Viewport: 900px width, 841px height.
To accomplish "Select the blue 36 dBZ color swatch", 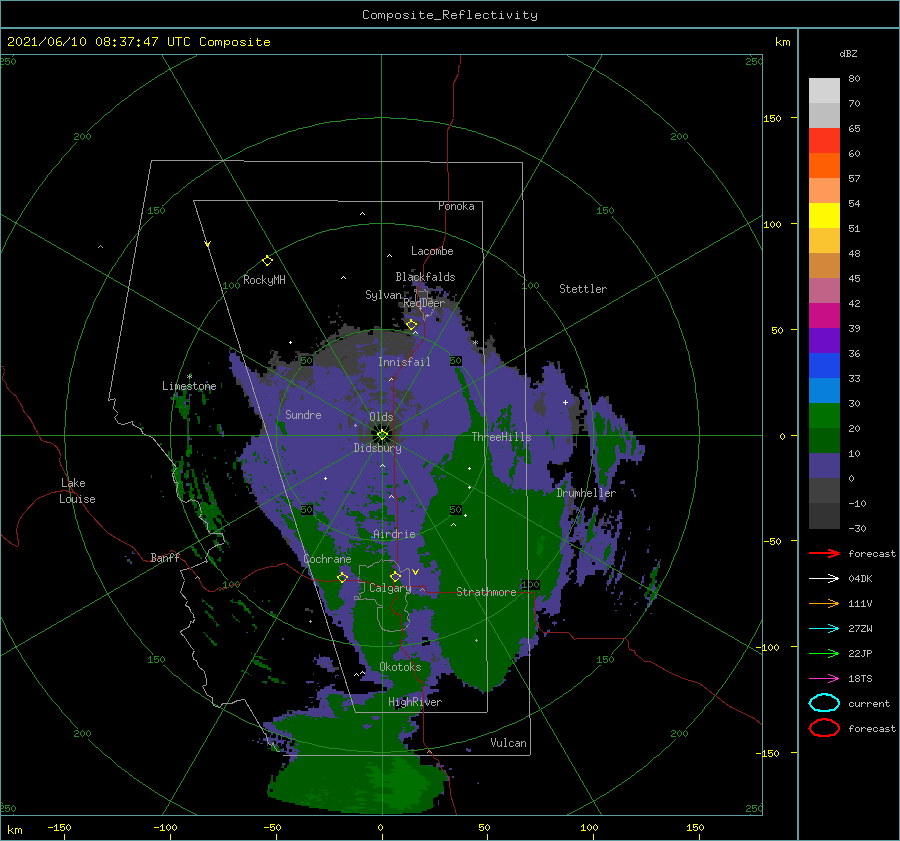I will tap(824, 365).
